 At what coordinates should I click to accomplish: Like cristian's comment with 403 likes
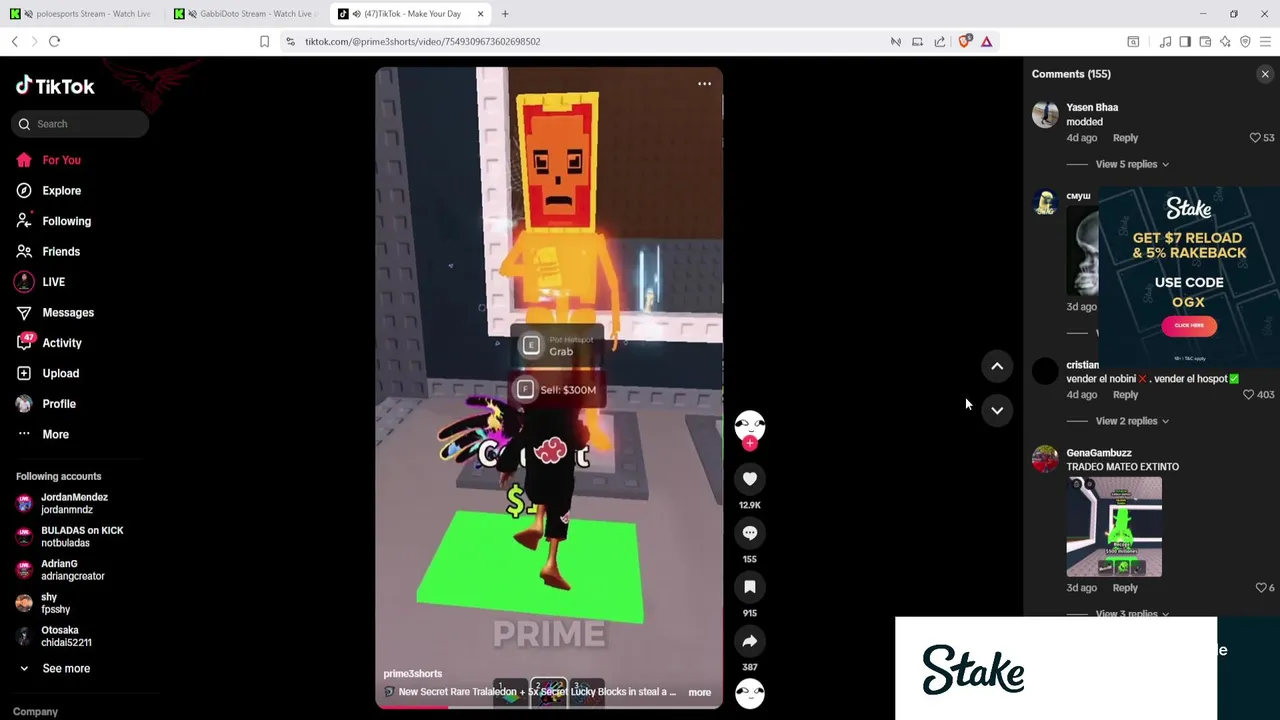coord(1248,395)
